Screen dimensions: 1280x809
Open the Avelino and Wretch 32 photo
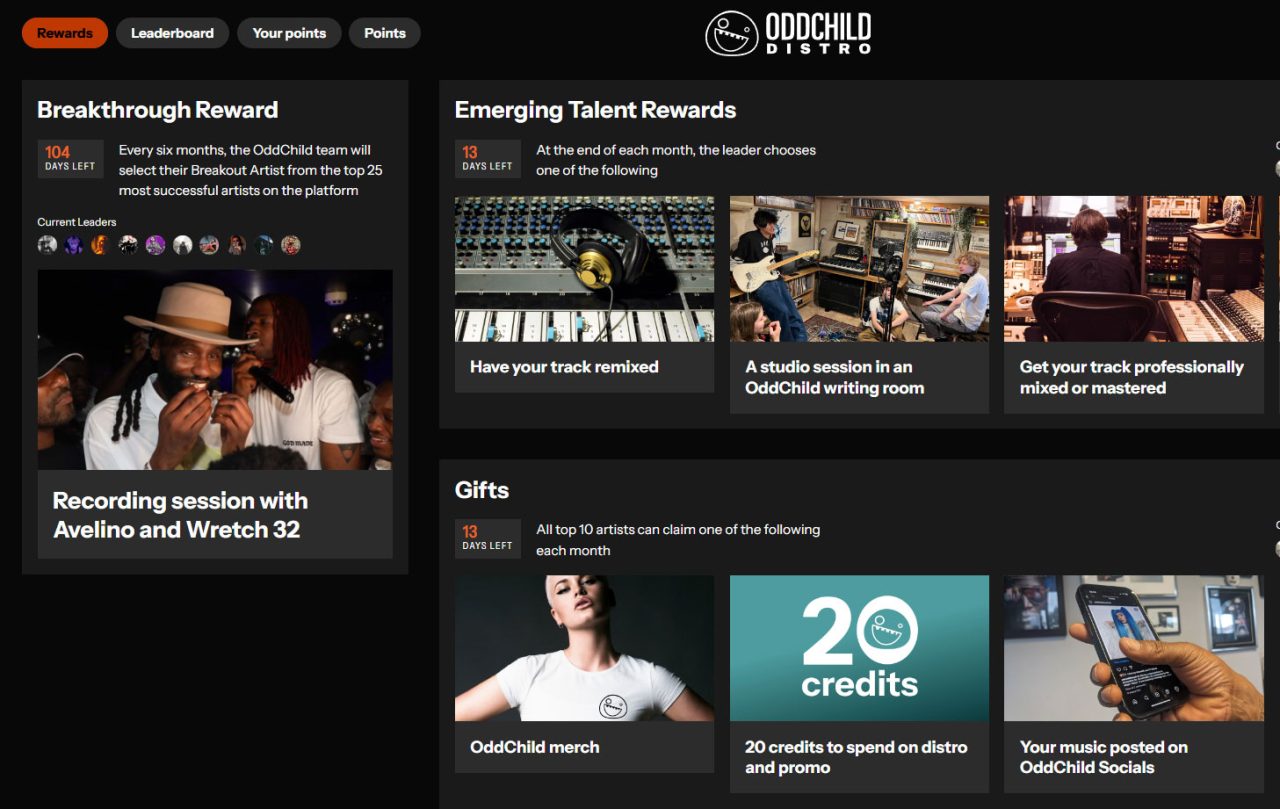(215, 370)
